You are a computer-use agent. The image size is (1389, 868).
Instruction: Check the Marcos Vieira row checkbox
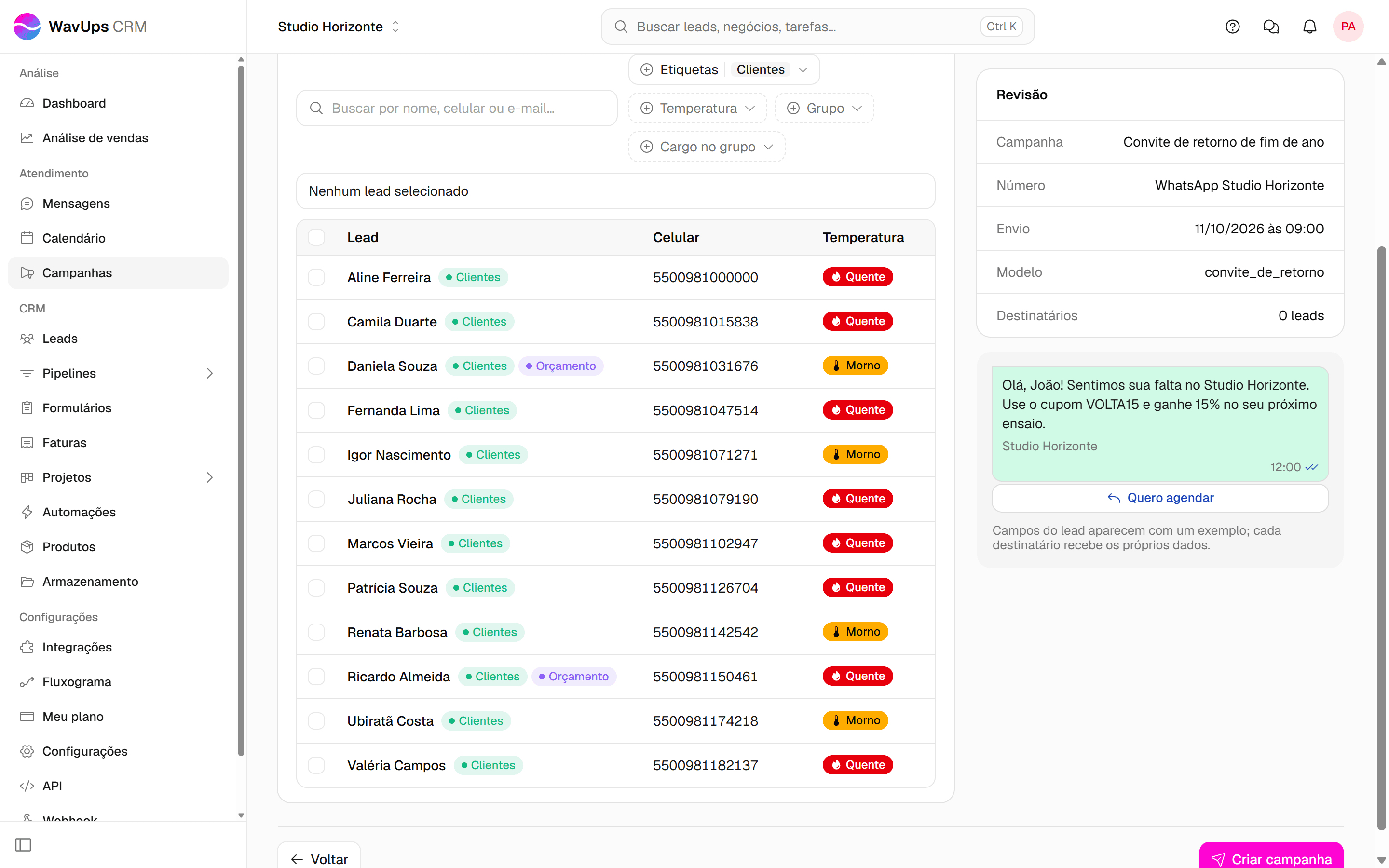pyautogui.click(x=316, y=543)
